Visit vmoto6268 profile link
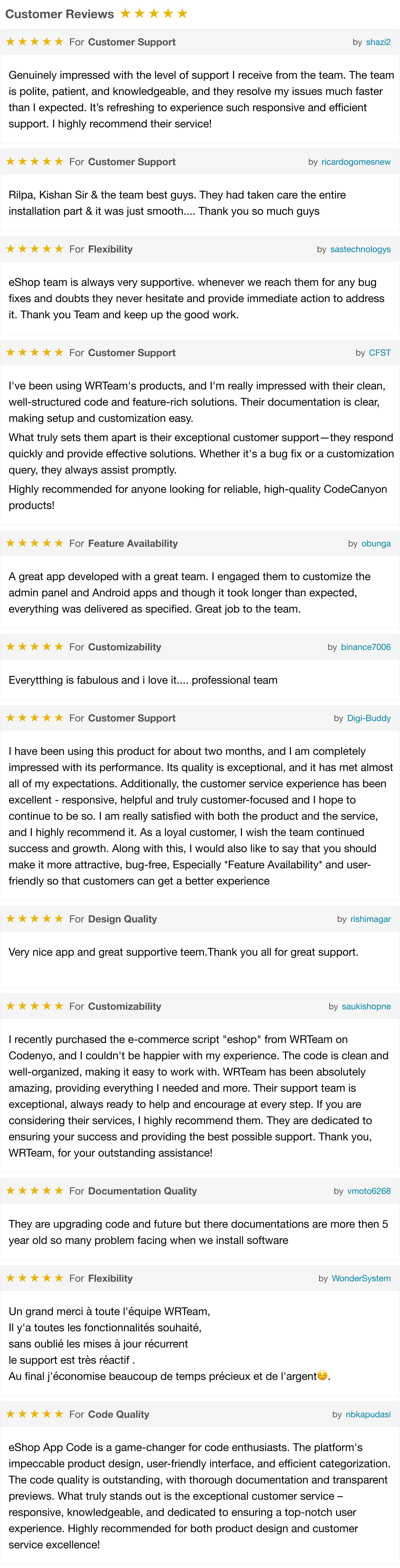Image resolution: width=400 pixels, height=1568 pixels. (369, 1191)
